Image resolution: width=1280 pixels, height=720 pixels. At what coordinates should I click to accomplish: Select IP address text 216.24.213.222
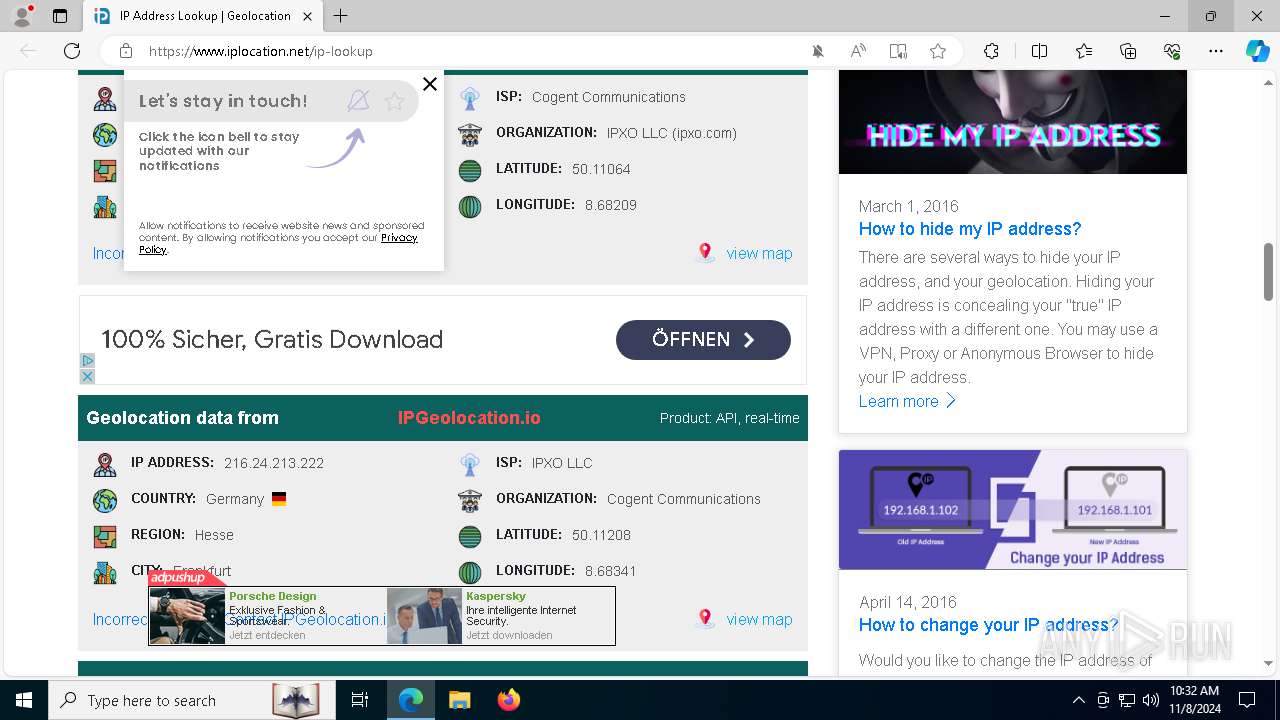point(274,463)
